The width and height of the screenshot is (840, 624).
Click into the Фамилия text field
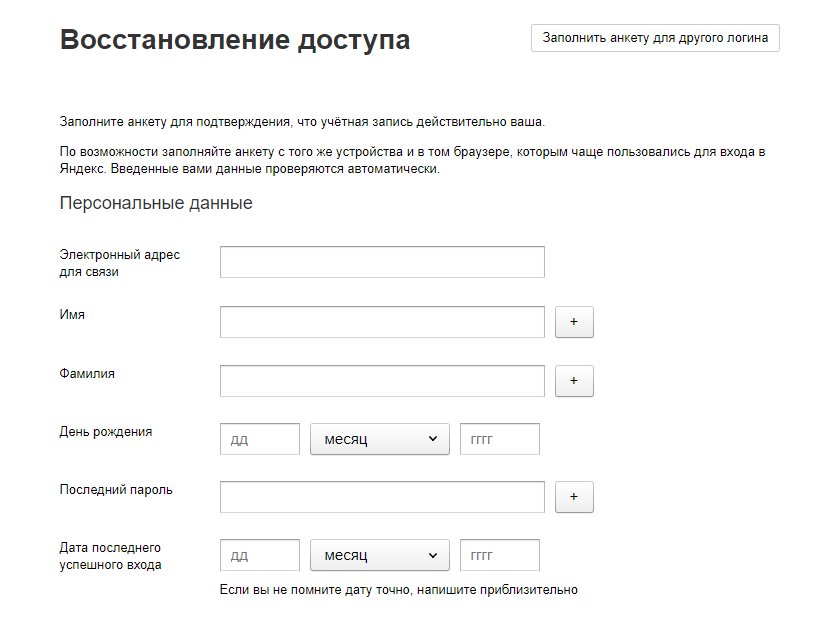pos(382,381)
